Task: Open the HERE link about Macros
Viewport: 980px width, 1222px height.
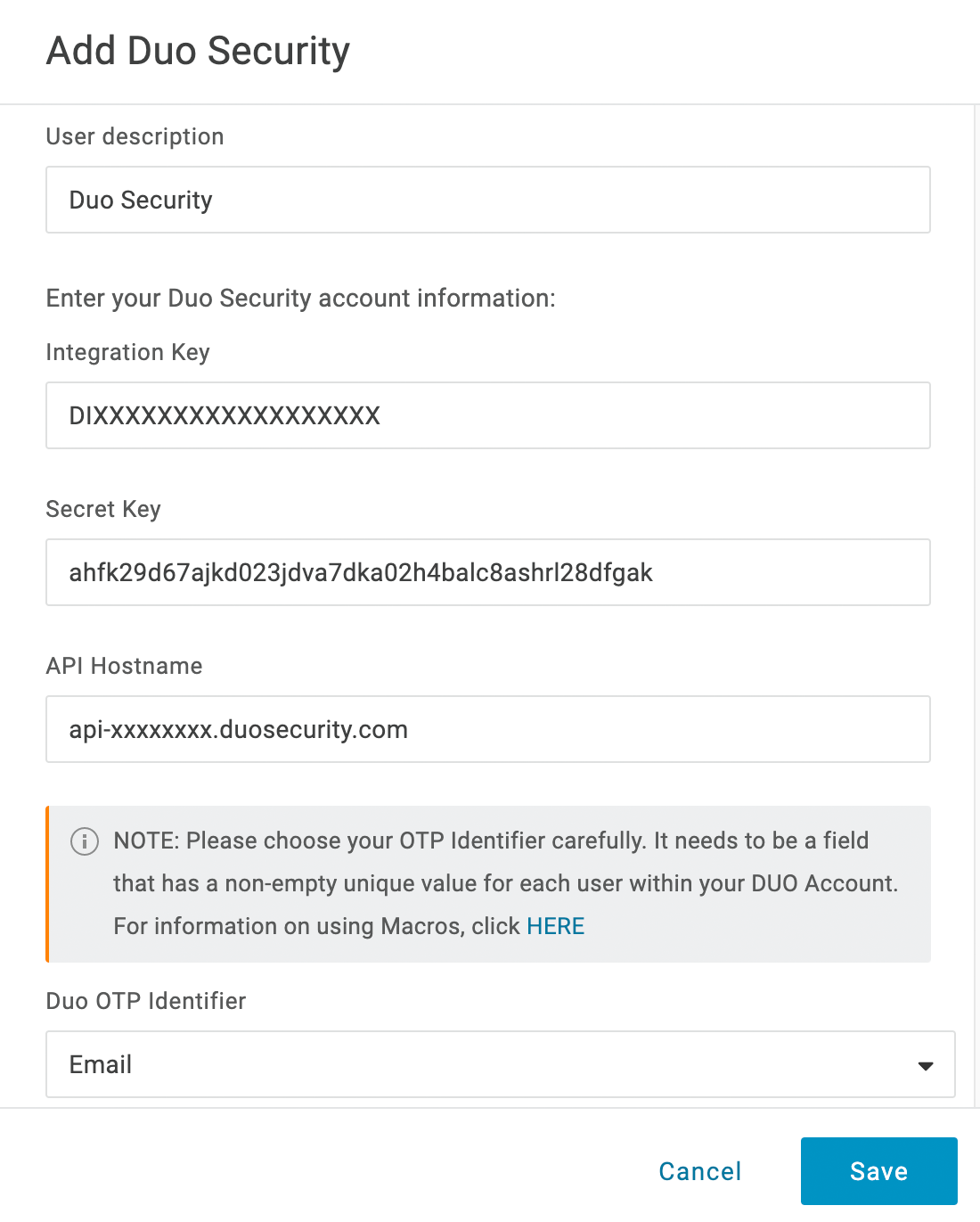Action: click(554, 926)
